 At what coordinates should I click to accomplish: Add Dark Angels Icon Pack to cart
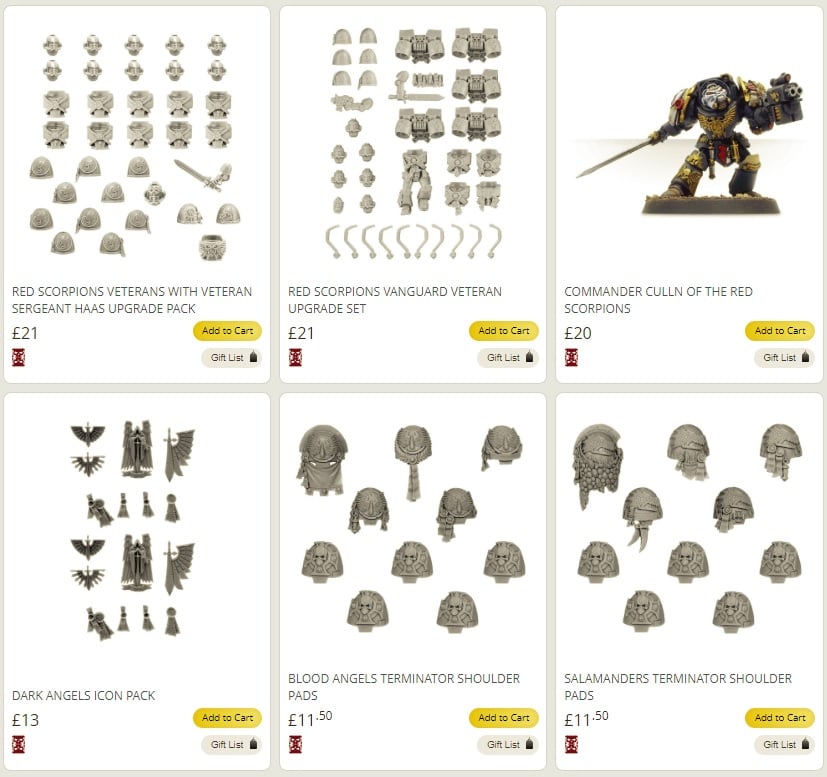[227, 718]
